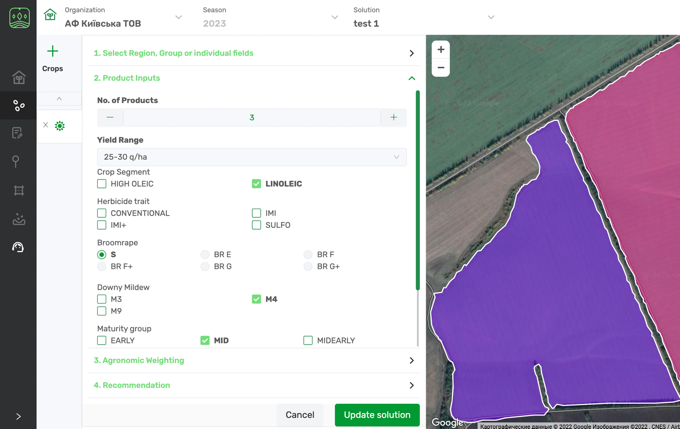Screen dimensions: 680x429
Task: Open the notes document icon in sidebar
Action: 18,133
